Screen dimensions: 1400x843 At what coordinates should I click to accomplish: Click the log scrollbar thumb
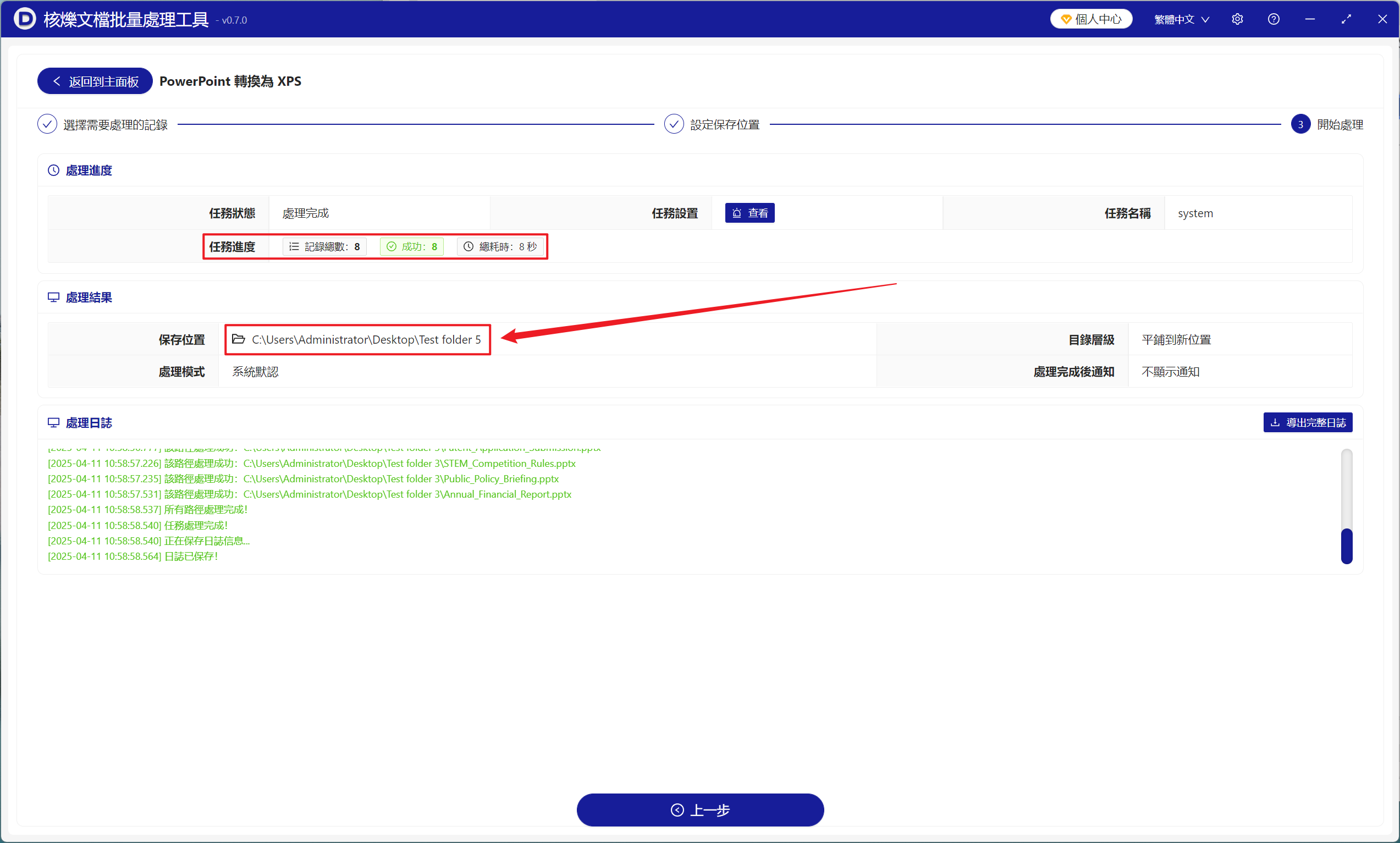pyautogui.click(x=1347, y=546)
